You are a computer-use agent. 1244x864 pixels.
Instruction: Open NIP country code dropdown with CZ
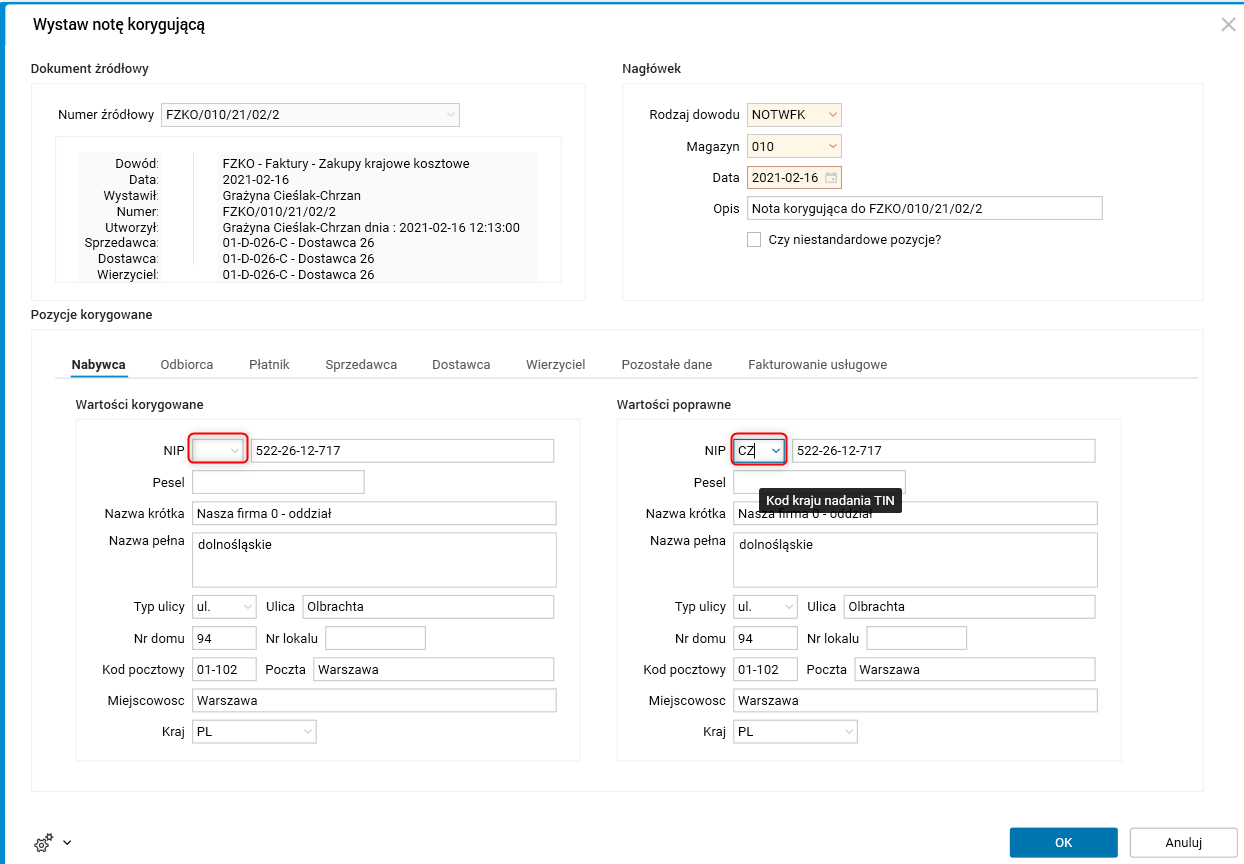[x=774, y=451]
